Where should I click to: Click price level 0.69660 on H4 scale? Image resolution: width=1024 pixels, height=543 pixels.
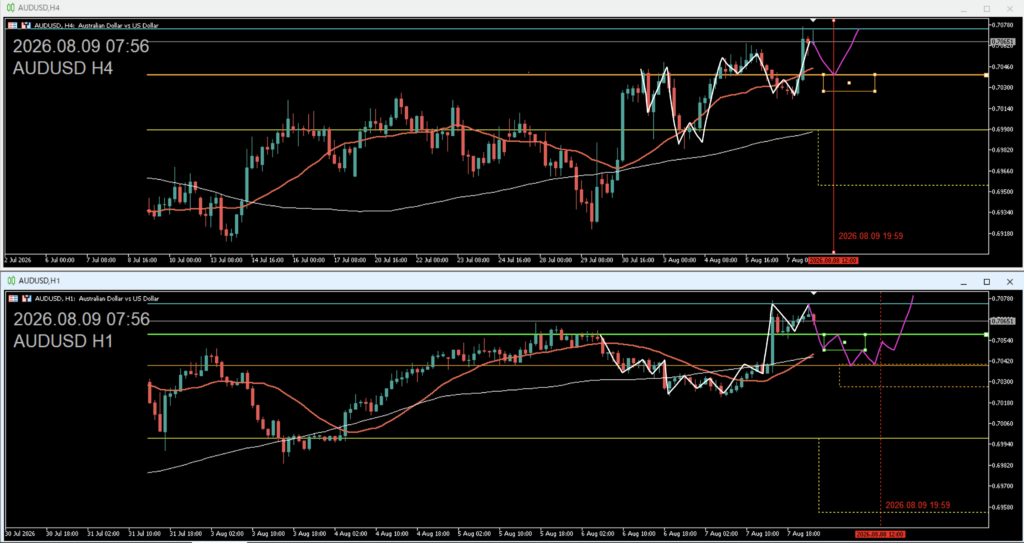pos(1004,171)
